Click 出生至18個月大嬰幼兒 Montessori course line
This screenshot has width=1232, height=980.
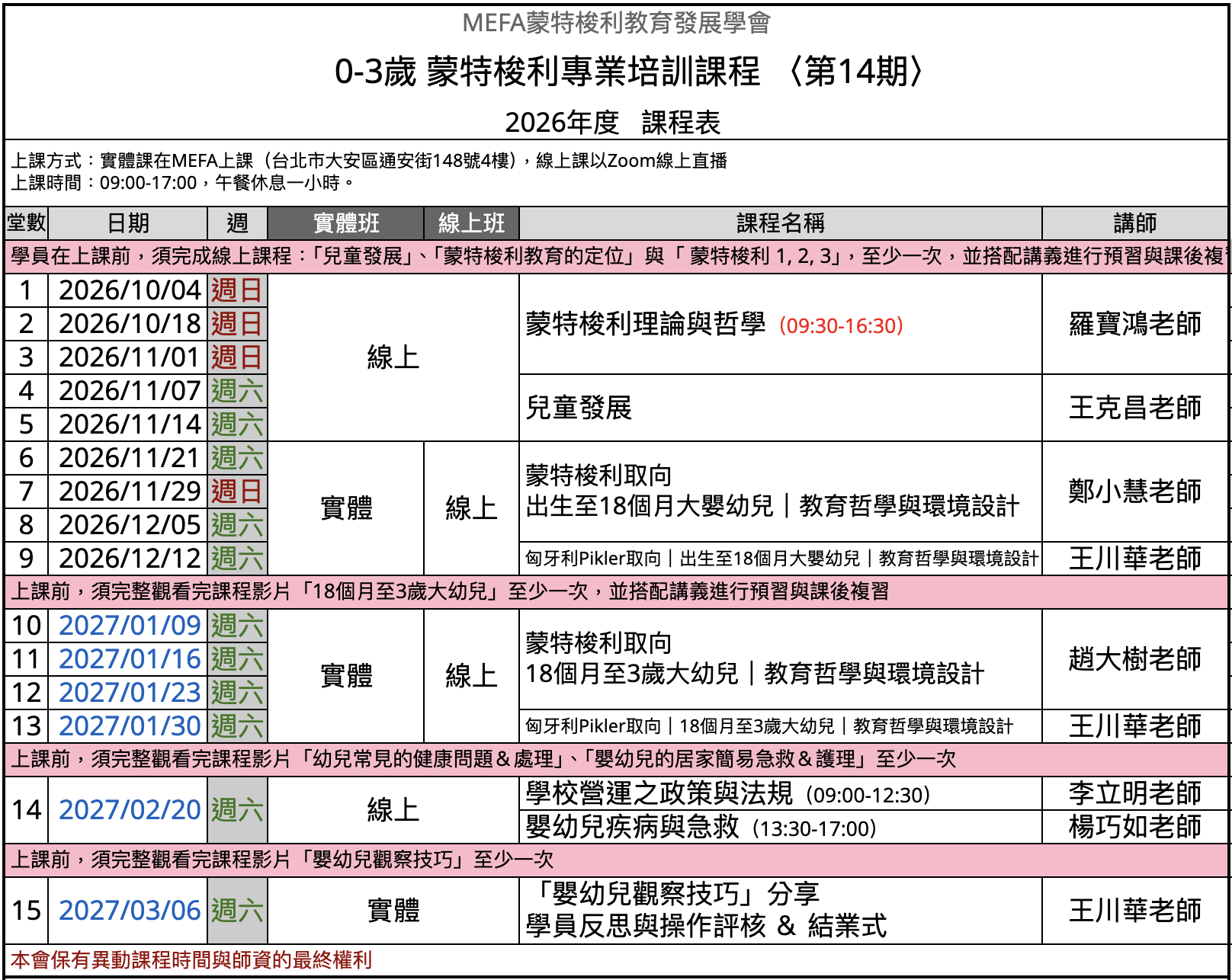tap(772, 506)
